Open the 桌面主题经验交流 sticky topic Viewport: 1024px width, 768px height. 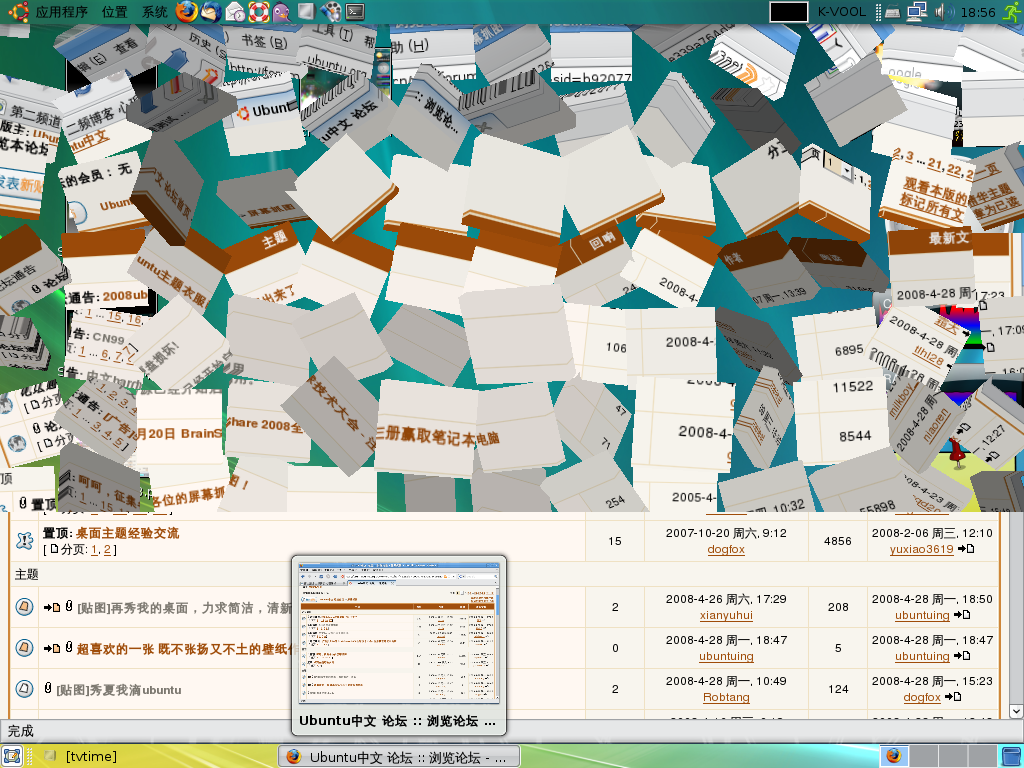click(x=127, y=533)
